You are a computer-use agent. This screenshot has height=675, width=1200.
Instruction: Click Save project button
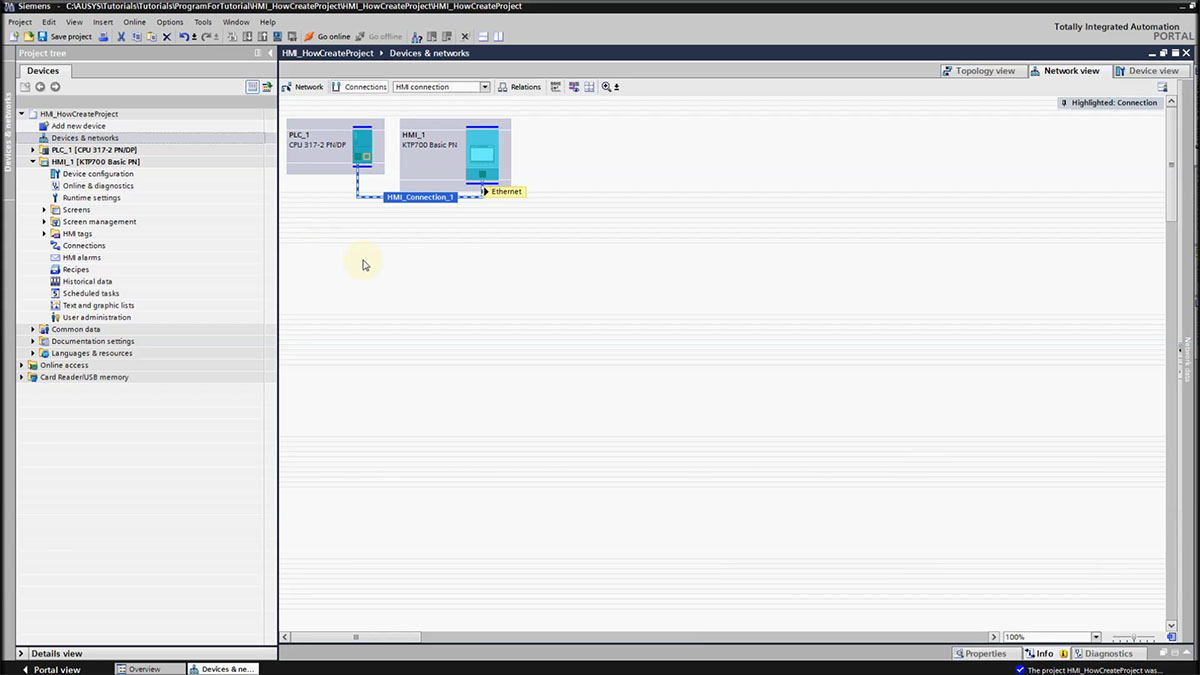pos(65,36)
